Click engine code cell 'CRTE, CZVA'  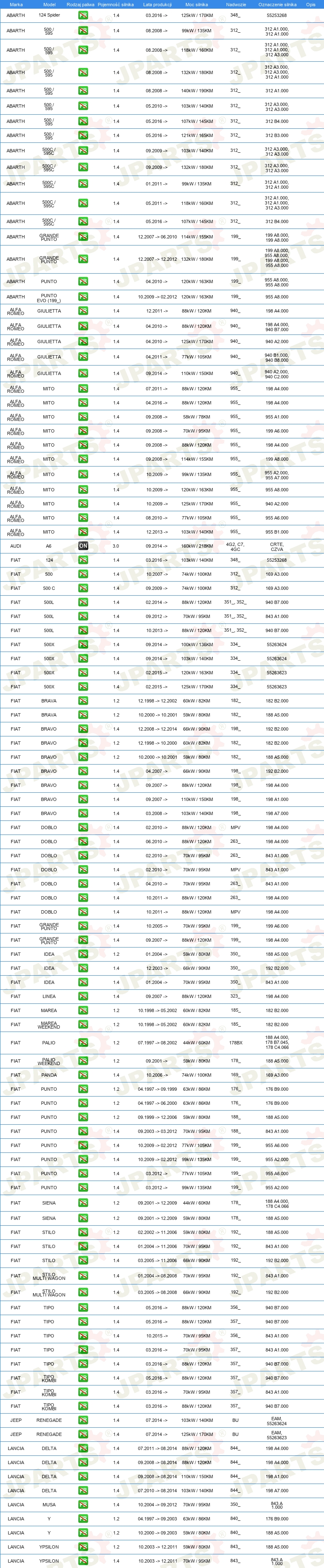coord(276,547)
